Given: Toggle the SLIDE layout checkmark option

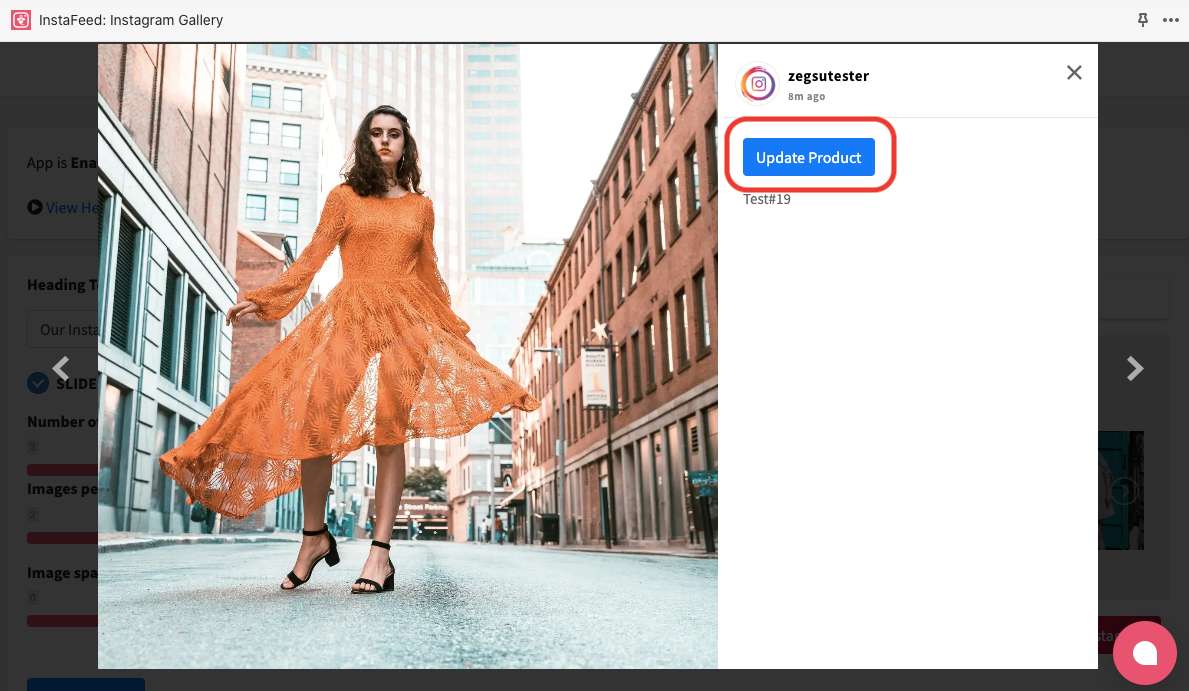Looking at the screenshot, I should pos(38,383).
